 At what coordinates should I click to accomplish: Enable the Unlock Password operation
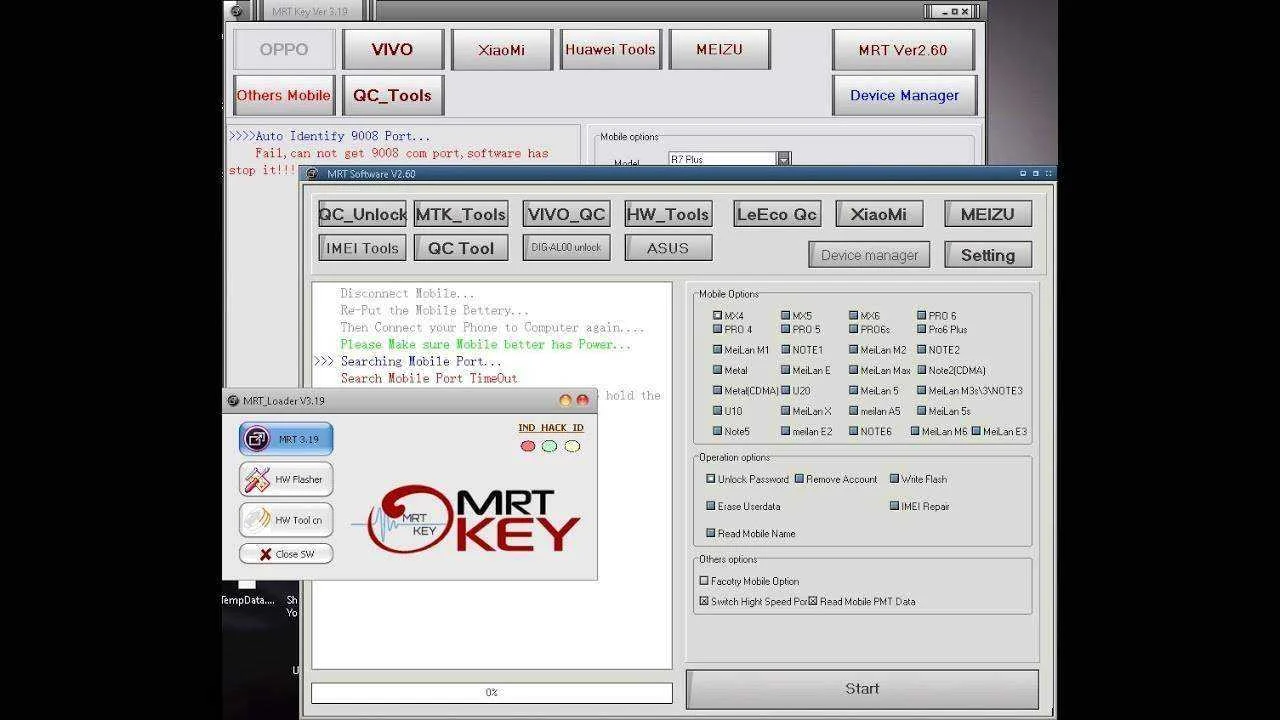point(711,479)
